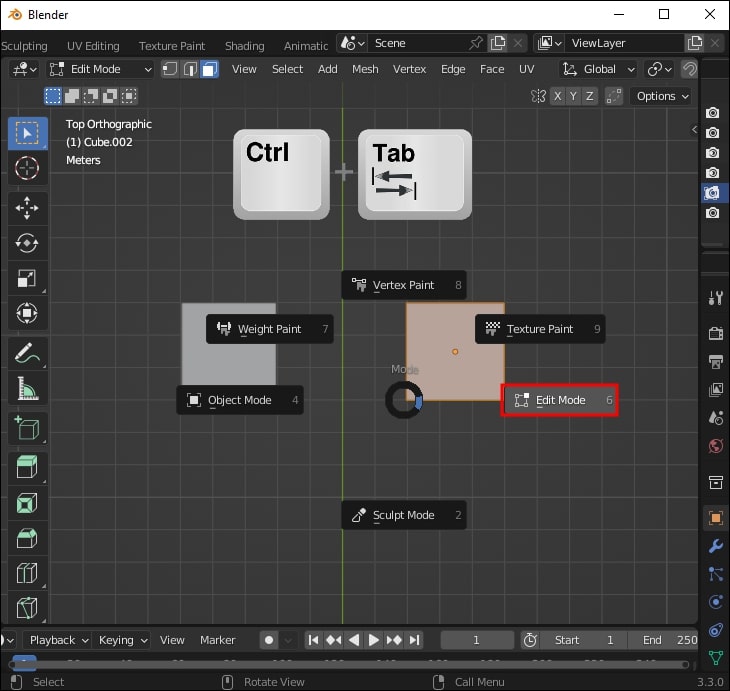730x691 pixels.
Task: Choose Edit Mode in pie menu
Action: (x=560, y=400)
